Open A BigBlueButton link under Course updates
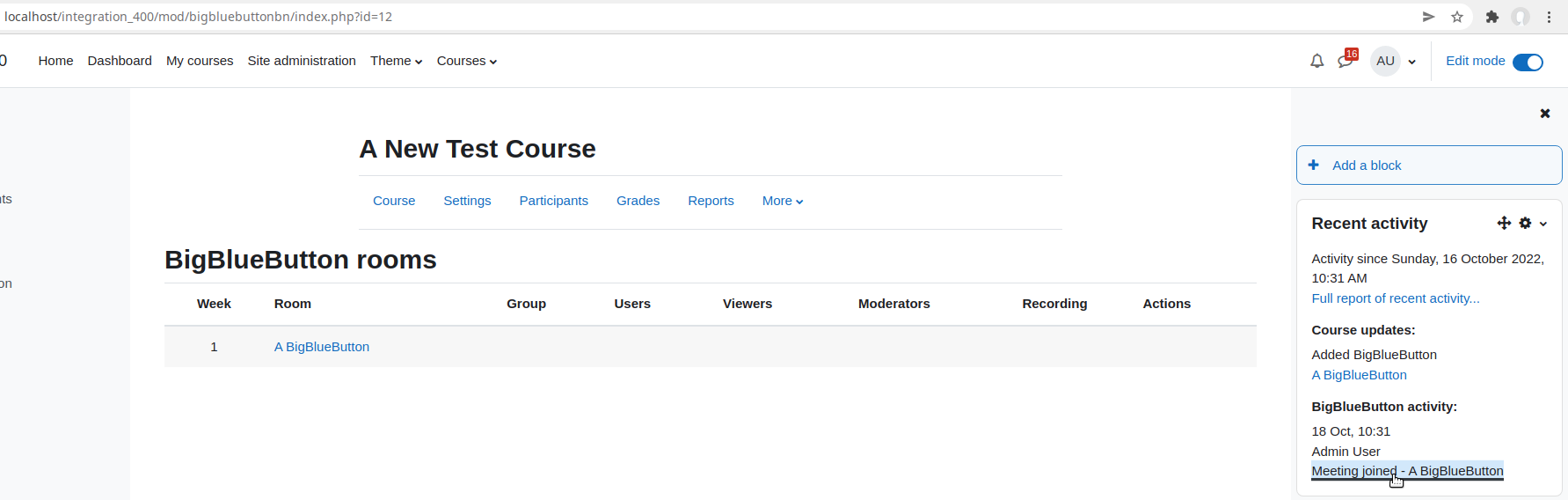 [x=1359, y=375]
